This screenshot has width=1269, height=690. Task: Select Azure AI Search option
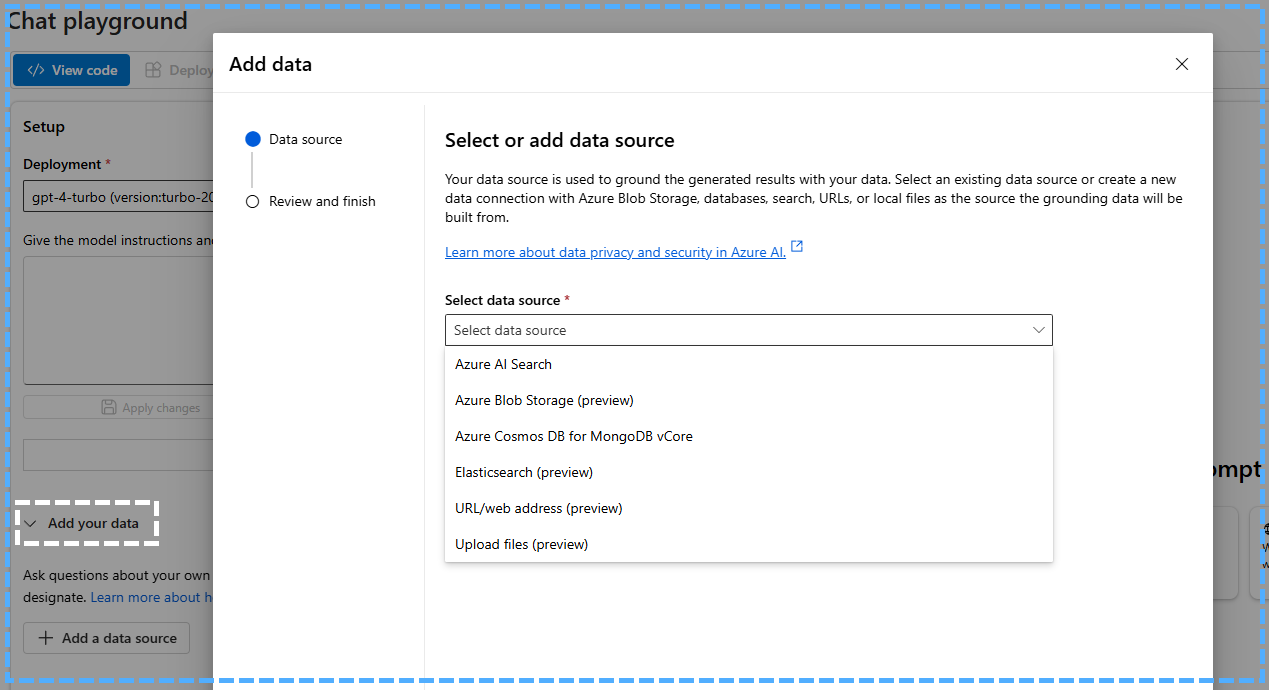503,364
